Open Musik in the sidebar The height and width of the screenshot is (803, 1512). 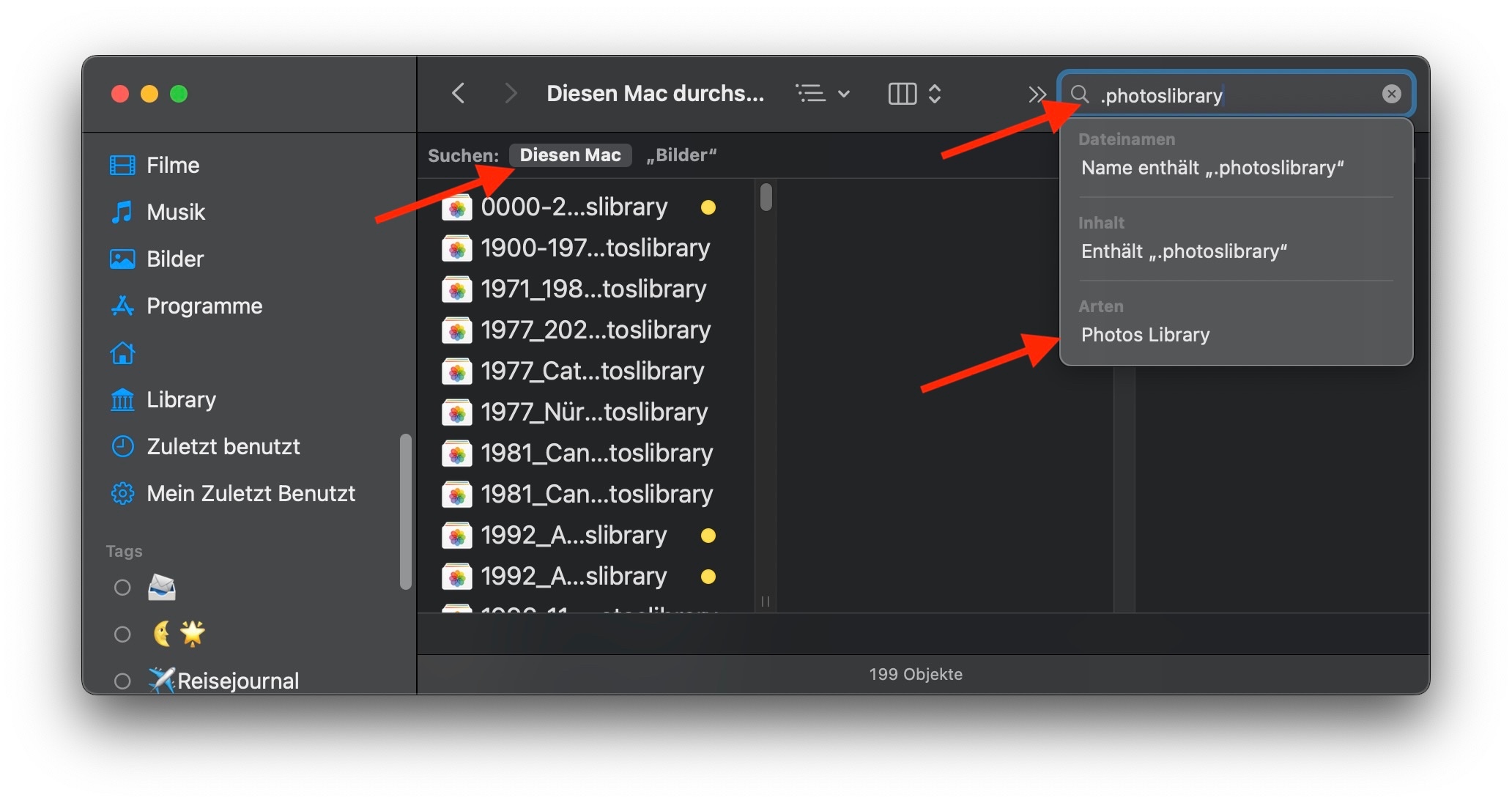(x=175, y=212)
